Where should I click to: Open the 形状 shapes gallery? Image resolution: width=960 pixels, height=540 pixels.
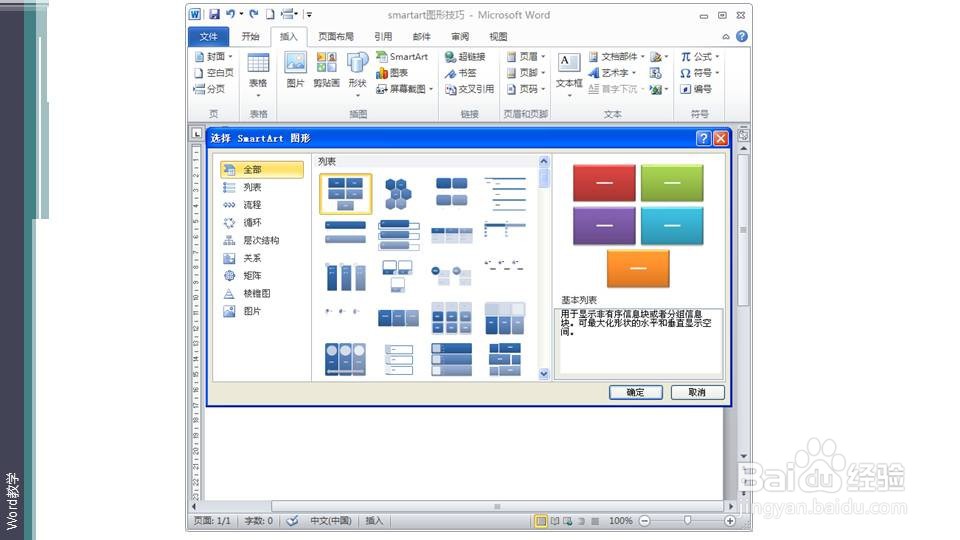[x=357, y=72]
